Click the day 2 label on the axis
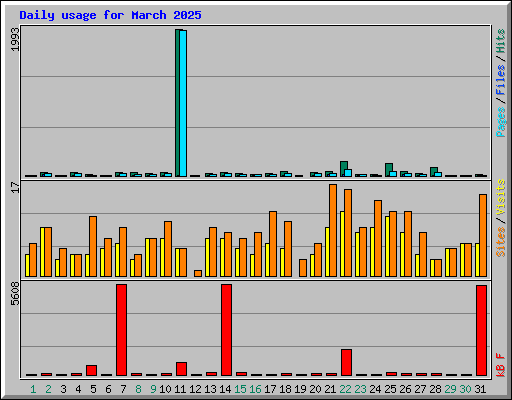 pyautogui.click(x=48, y=389)
